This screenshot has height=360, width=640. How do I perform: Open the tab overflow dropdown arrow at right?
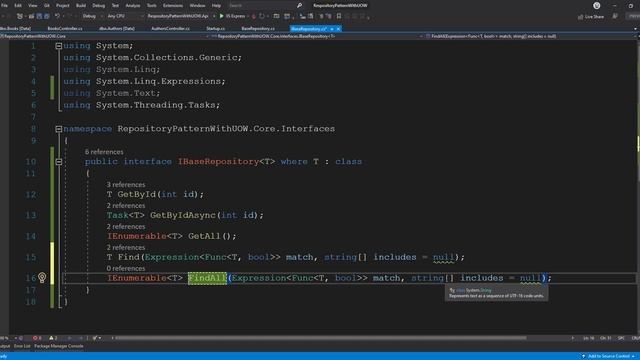tap(635, 29)
